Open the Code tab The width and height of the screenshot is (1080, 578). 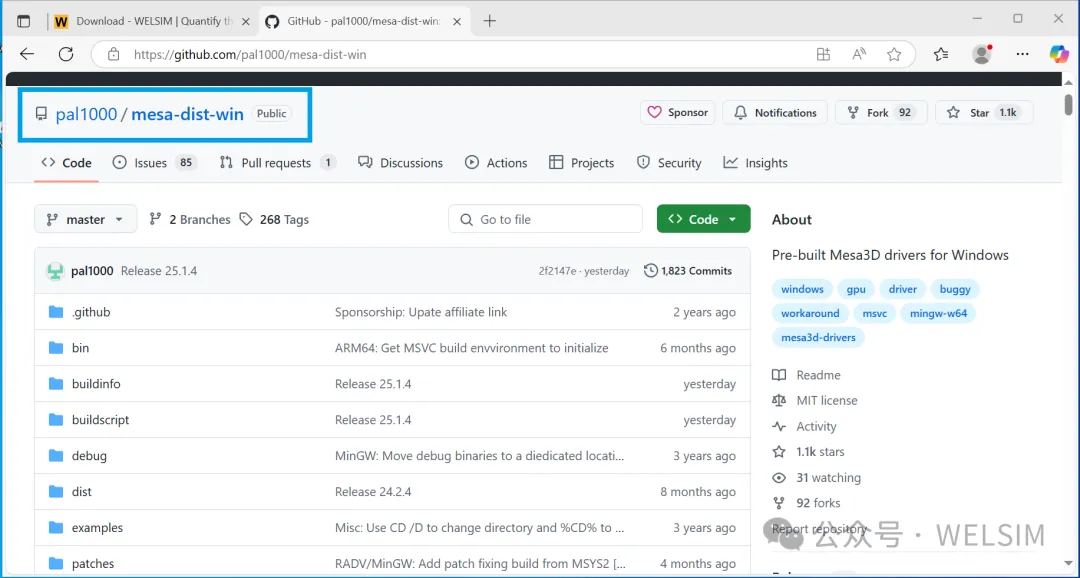click(66, 163)
